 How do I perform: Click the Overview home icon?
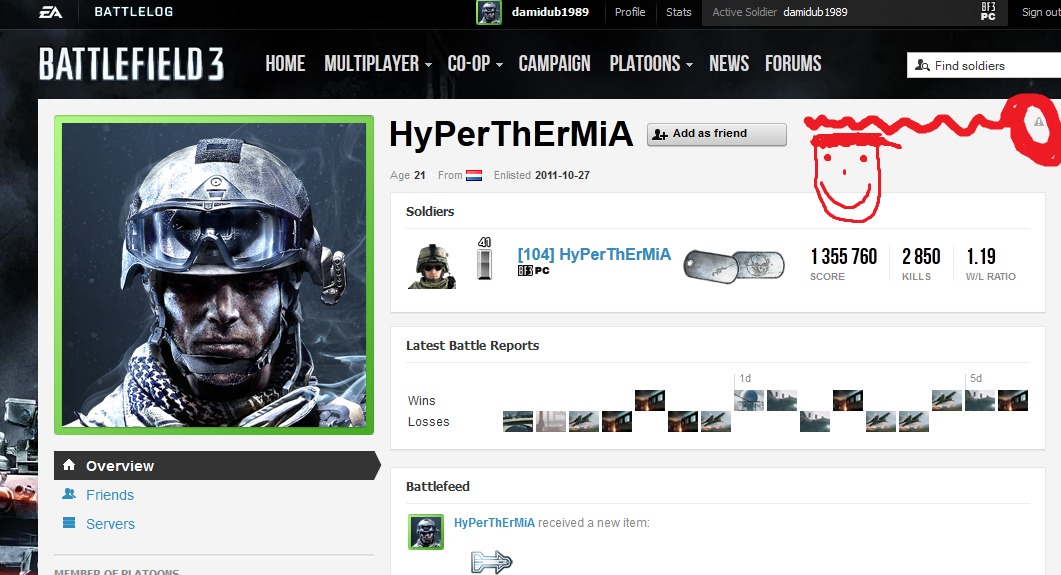[69, 465]
